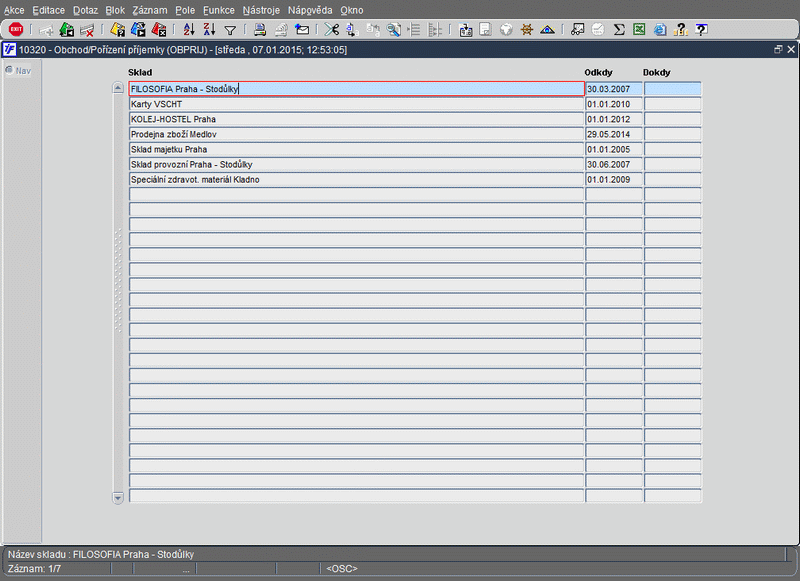The width and height of the screenshot is (800, 581).
Task: Open the Nástroje menu
Action: (x=261, y=10)
